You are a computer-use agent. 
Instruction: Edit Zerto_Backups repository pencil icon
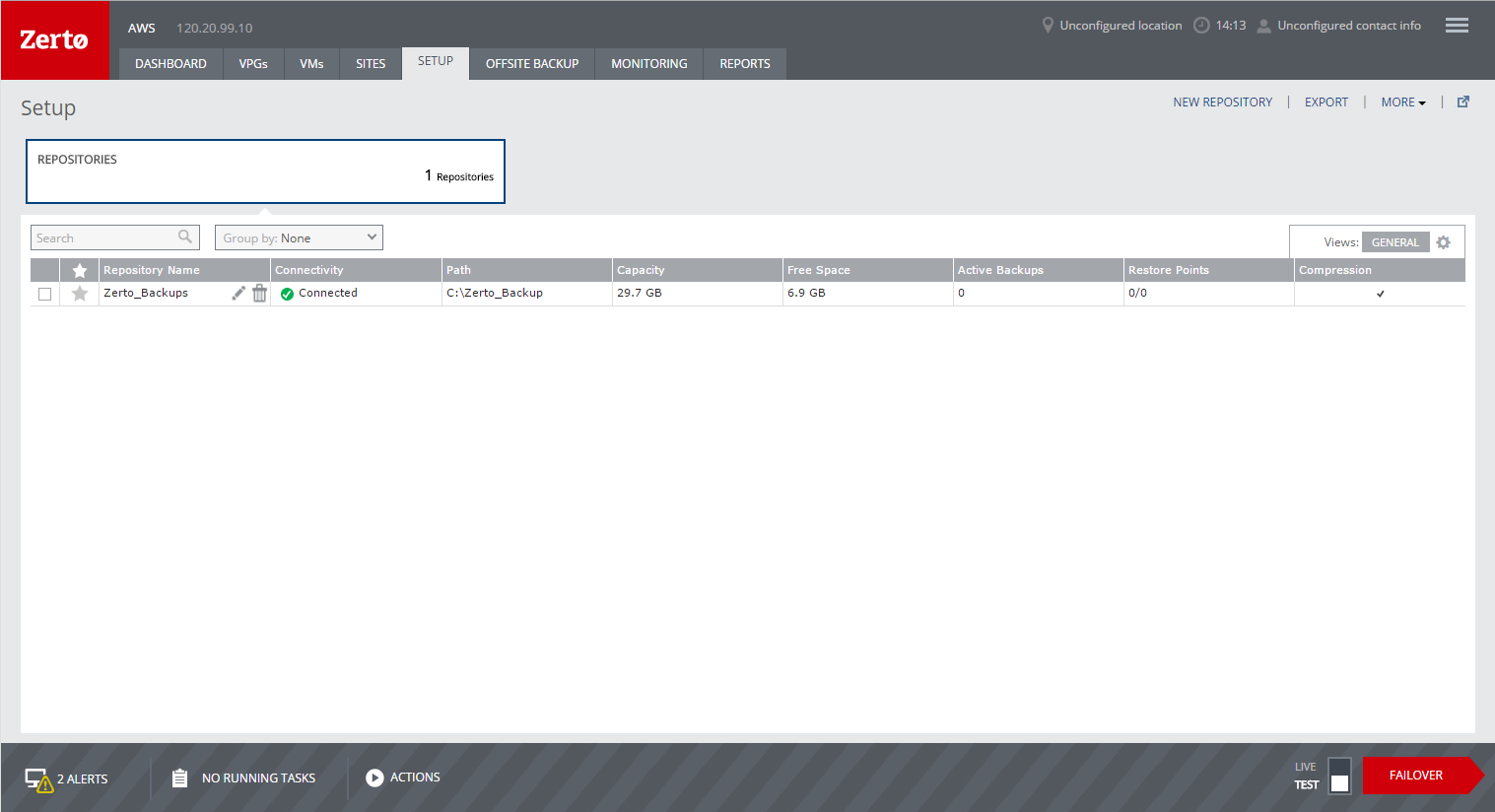238,293
